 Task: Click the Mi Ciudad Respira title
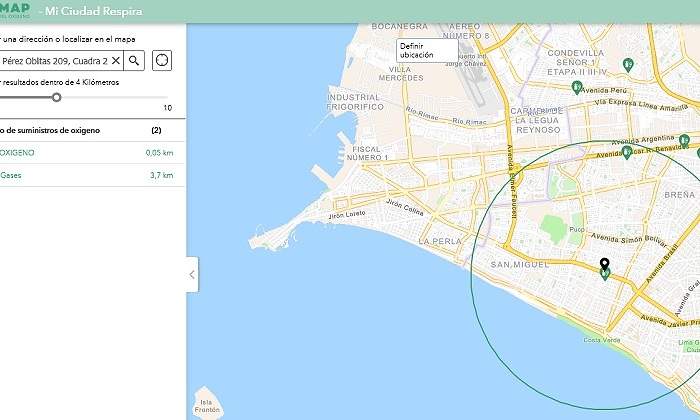click(x=93, y=11)
